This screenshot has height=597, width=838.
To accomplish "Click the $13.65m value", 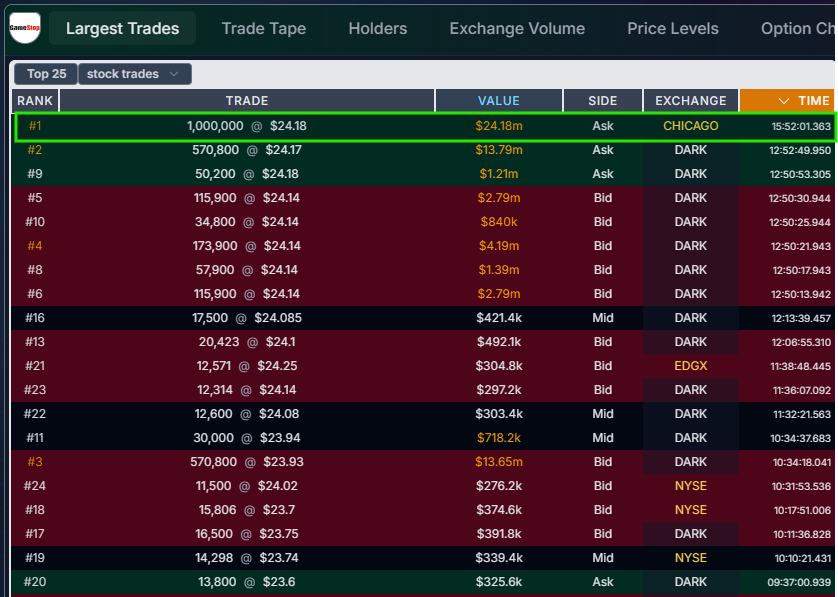I will click(499, 462).
